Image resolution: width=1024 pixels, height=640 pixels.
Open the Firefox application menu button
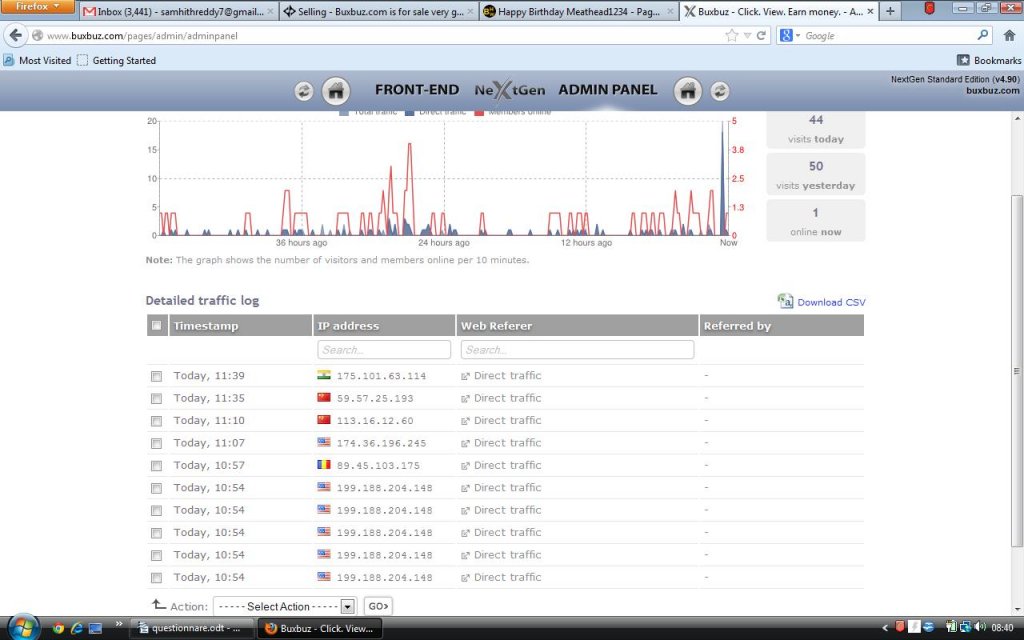37,7
